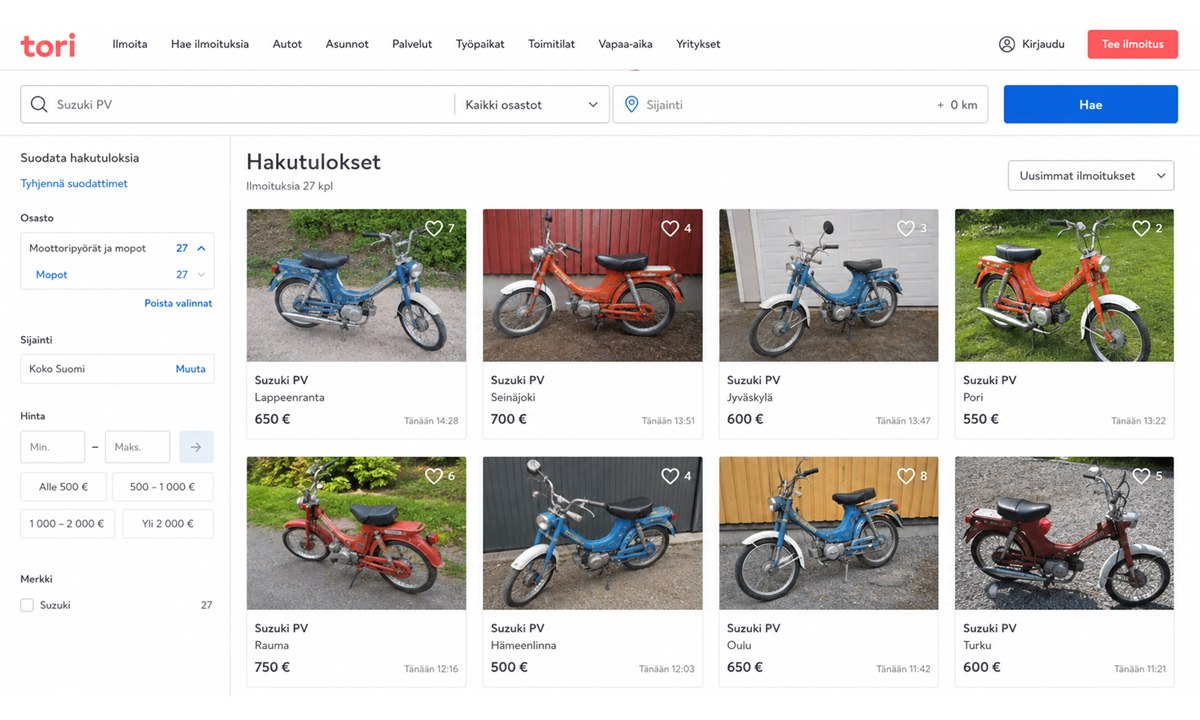Click the user profile icon by Kirjaudu
This screenshot has width=1200, height=720.
[1007, 44]
